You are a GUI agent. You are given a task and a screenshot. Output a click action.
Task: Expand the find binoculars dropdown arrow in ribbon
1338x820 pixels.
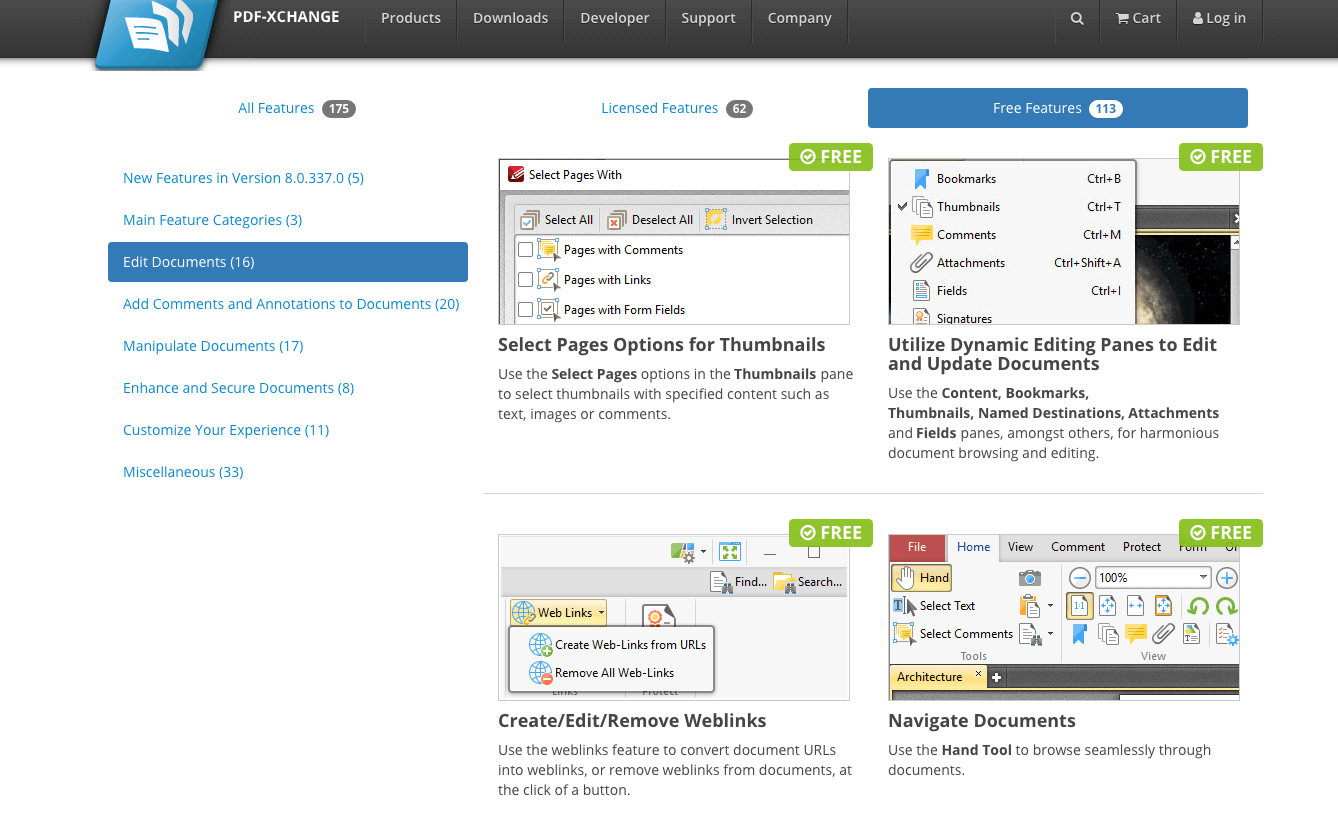pos(1050,634)
